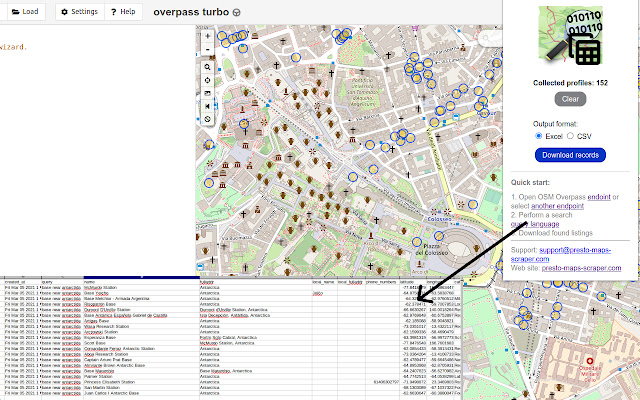Select the fulladdr column header cell

coord(256,282)
